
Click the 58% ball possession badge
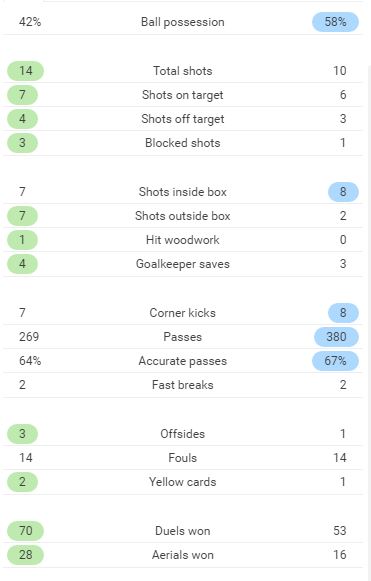[335, 22]
